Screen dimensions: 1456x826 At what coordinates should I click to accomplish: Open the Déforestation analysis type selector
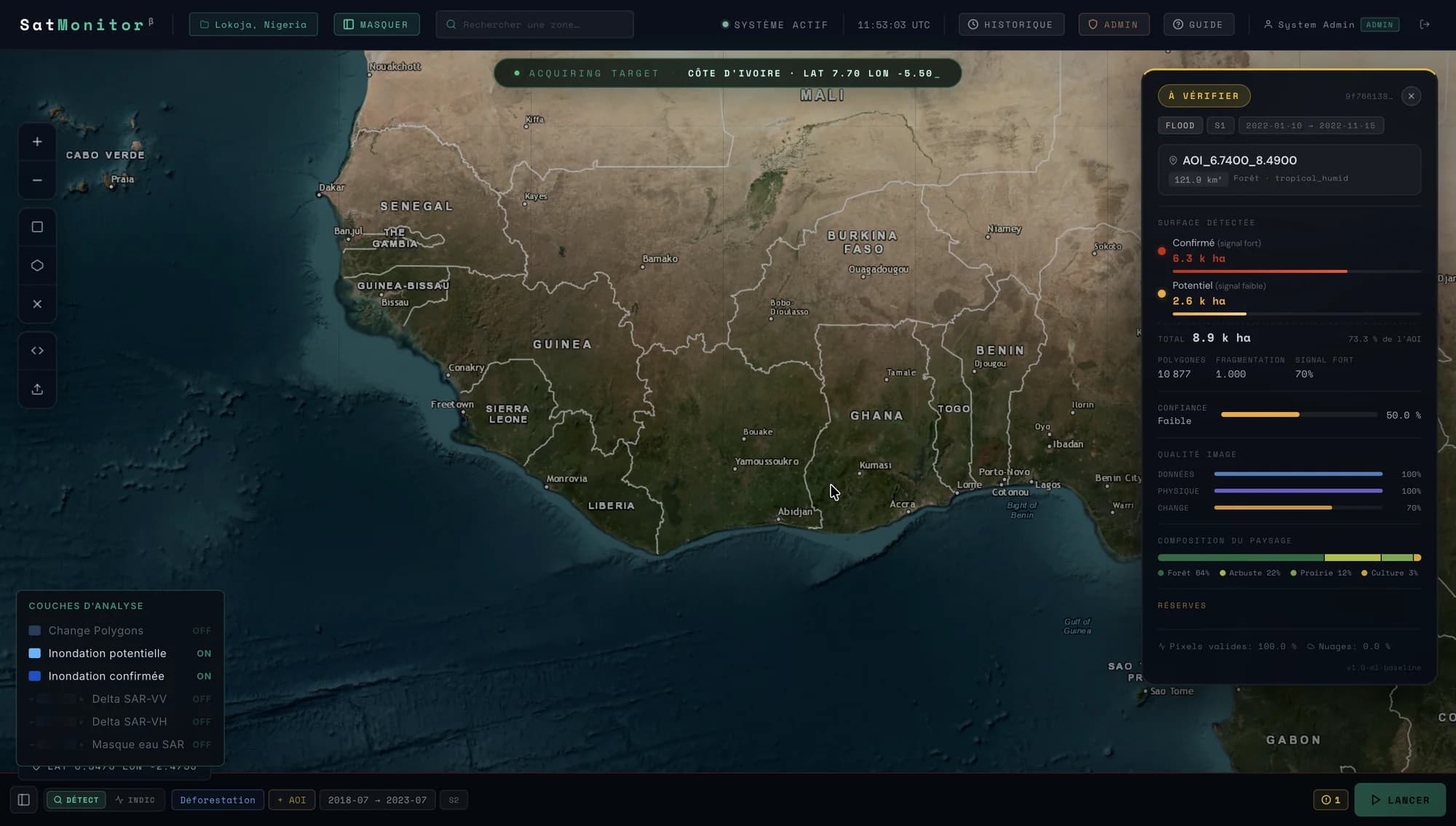coord(218,800)
